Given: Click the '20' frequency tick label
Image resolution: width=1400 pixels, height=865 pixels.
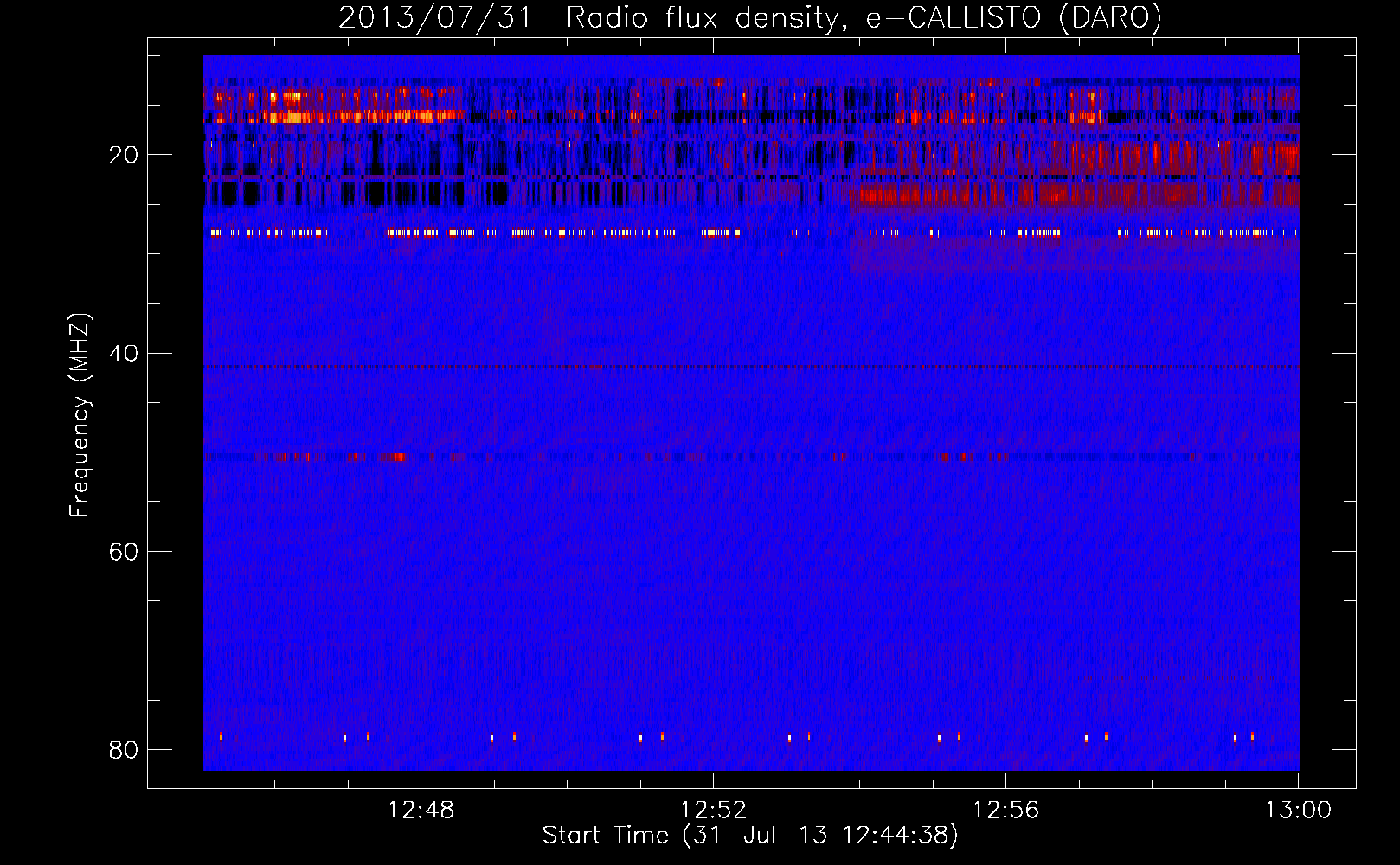Looking at the screenshot, I should 123,155.
